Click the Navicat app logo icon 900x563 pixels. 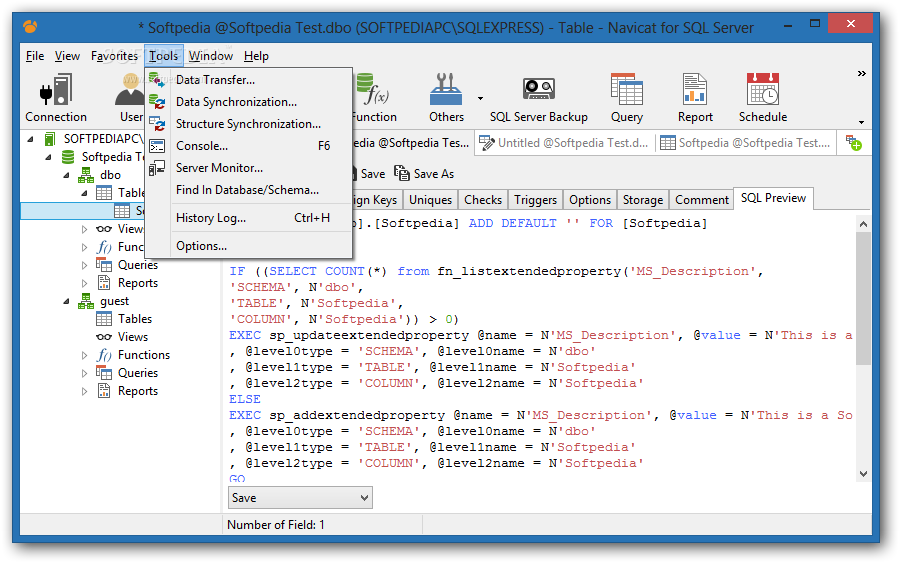(30, 26)
